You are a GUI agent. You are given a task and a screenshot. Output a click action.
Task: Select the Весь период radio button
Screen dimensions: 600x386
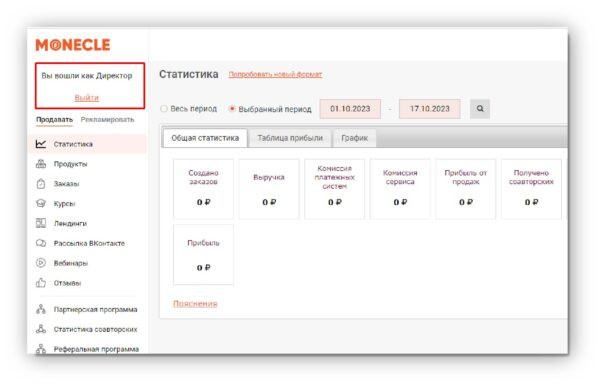(164, 109)
